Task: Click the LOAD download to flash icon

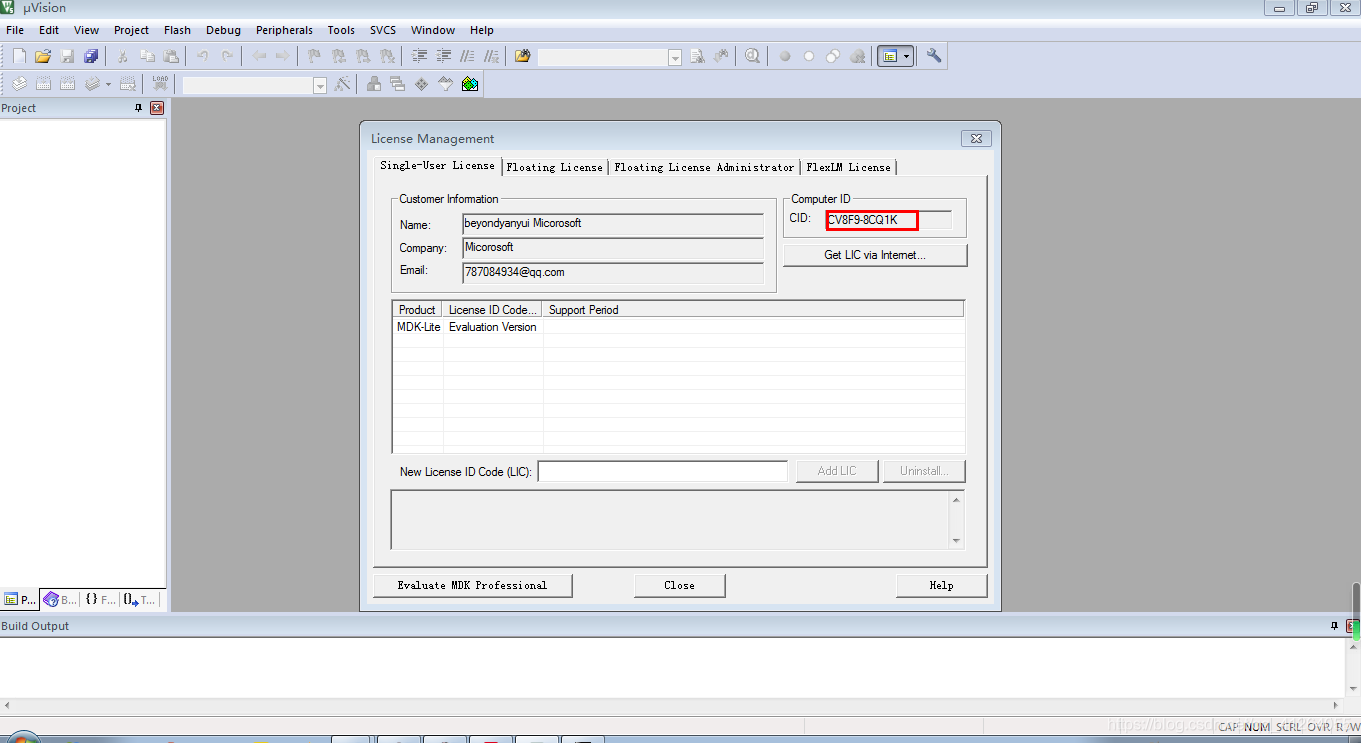Action: [x=160, y=84]
